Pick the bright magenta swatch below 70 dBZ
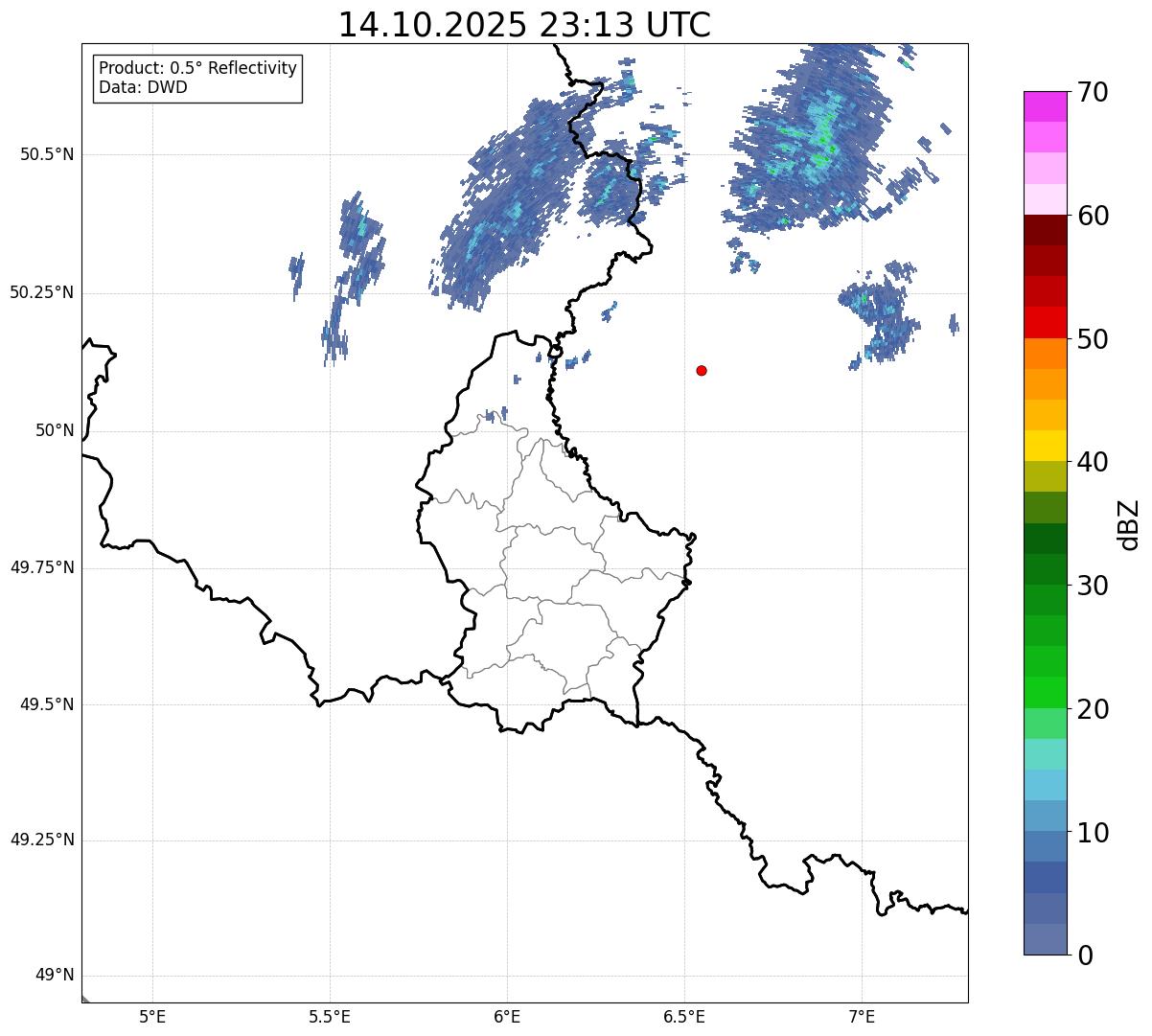The height and width of the screenshot is (1036, 1152). pos(1046,106)
